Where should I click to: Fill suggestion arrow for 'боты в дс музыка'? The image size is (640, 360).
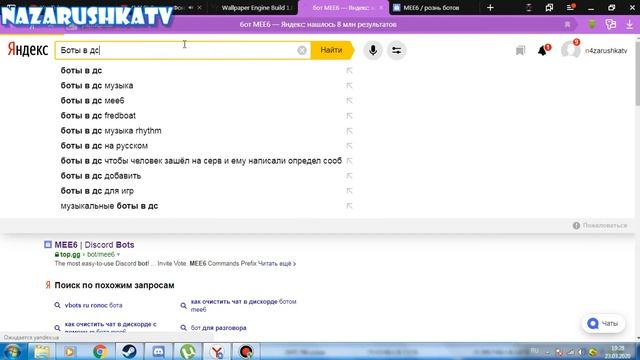(349, 86)
